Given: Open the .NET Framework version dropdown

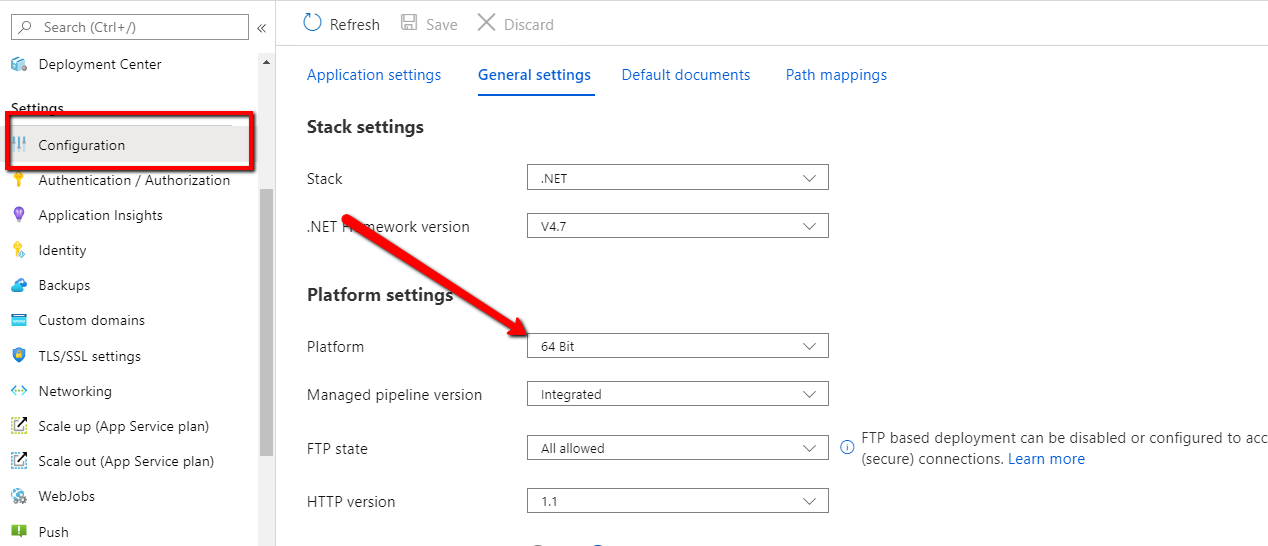Looking at the screenshot, I should pos(677,226).
